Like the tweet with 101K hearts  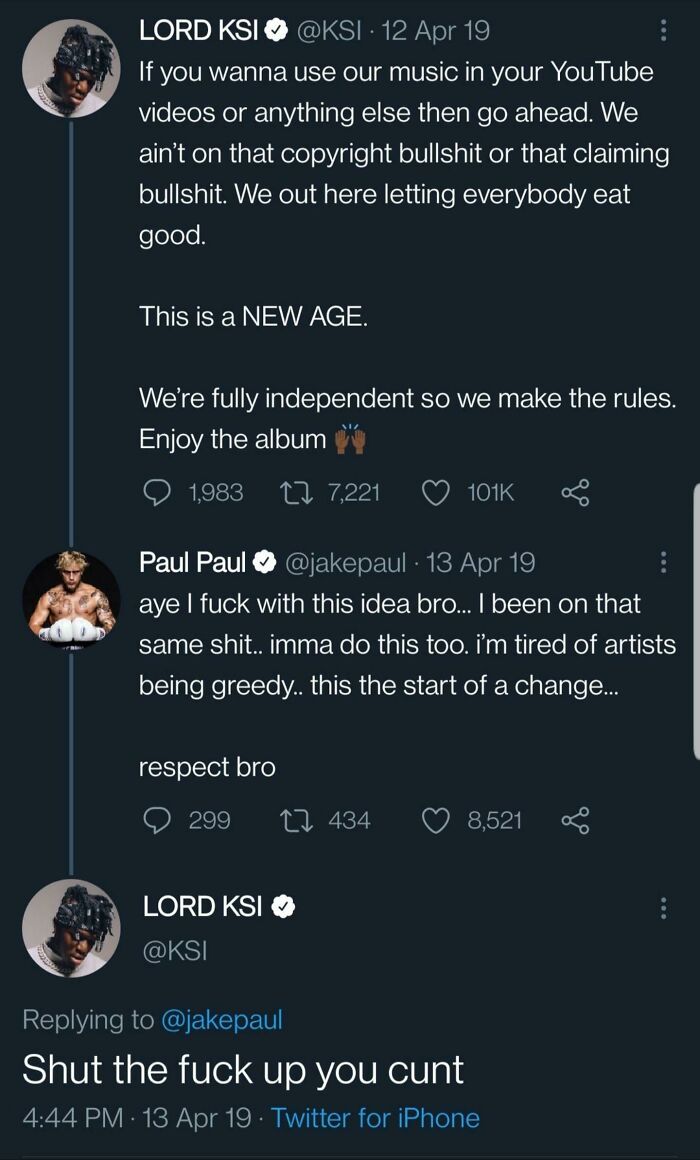(x=435, y=493)
